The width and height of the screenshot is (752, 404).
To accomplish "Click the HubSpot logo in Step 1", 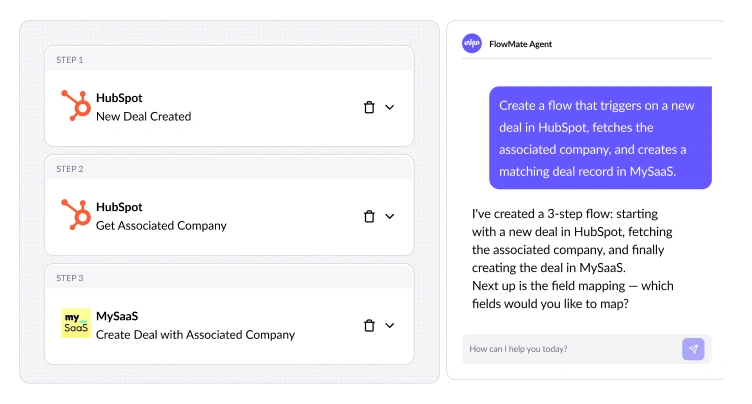I will tap(75, 107).
